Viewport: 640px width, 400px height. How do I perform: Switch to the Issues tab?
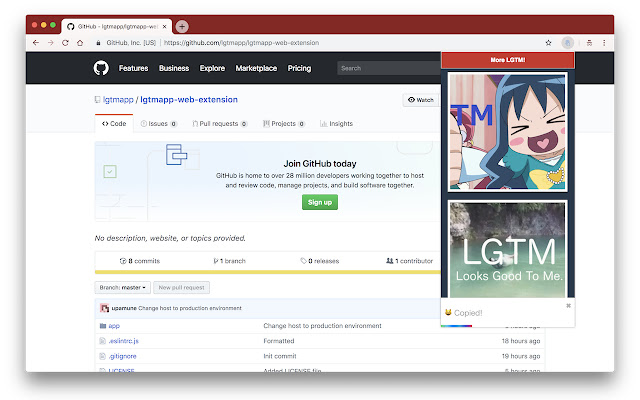pos(158,124)
